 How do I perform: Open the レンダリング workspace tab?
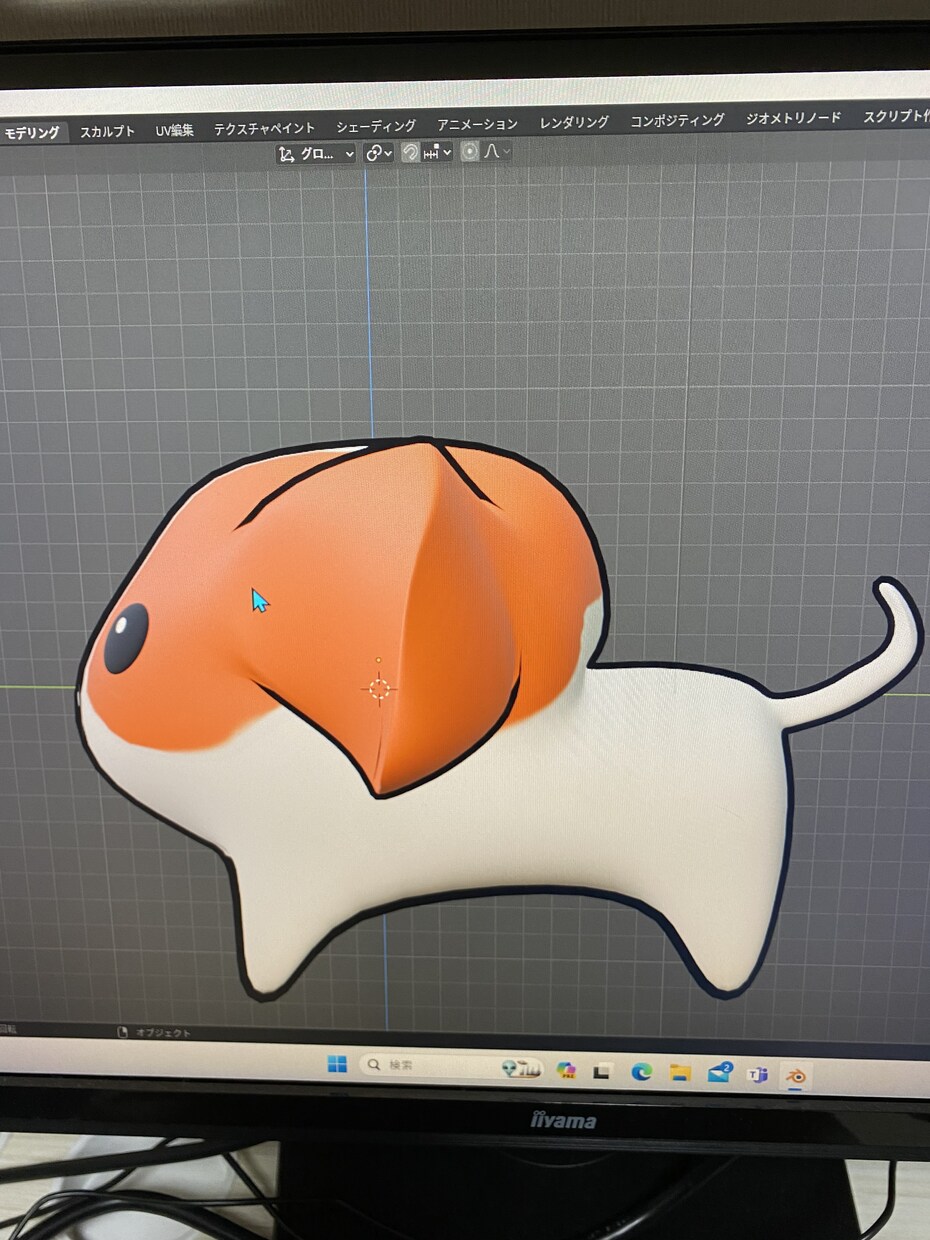coord(574,123)
